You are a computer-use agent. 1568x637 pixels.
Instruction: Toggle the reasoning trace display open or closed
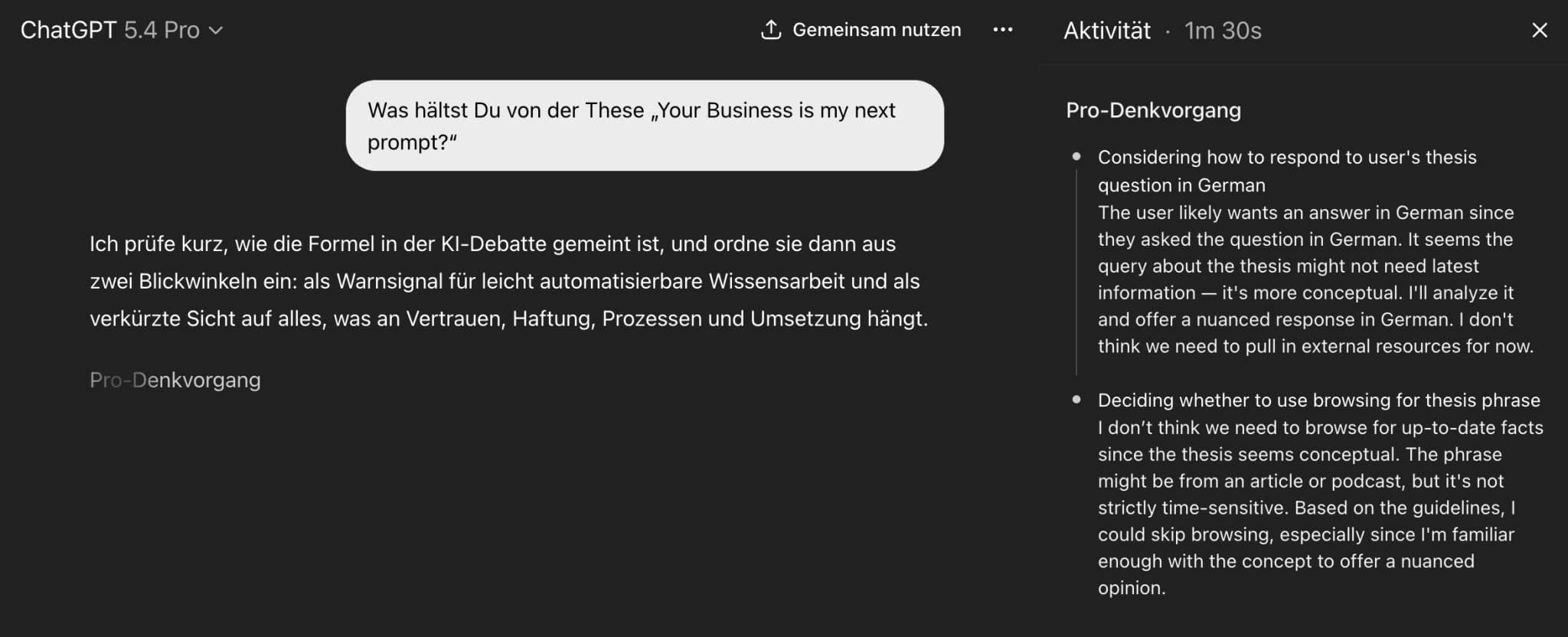[175, 379]
